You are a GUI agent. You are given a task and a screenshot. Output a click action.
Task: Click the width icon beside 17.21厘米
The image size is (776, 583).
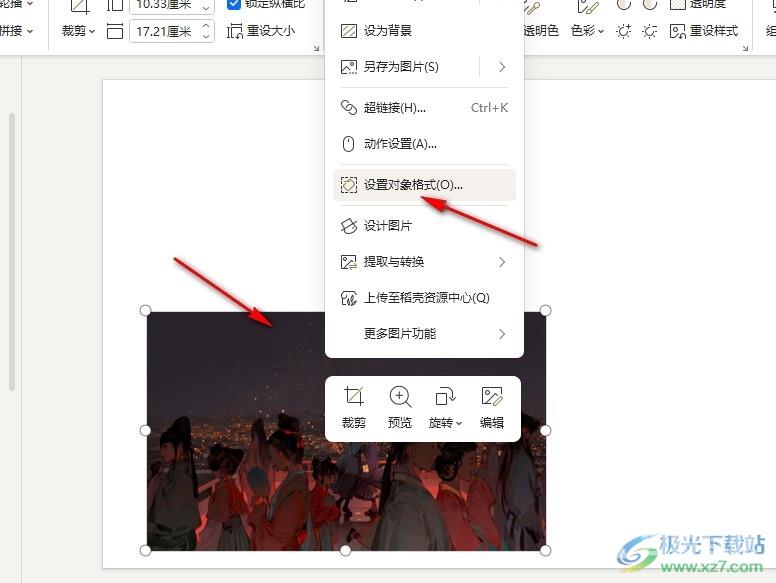point(115,32)
